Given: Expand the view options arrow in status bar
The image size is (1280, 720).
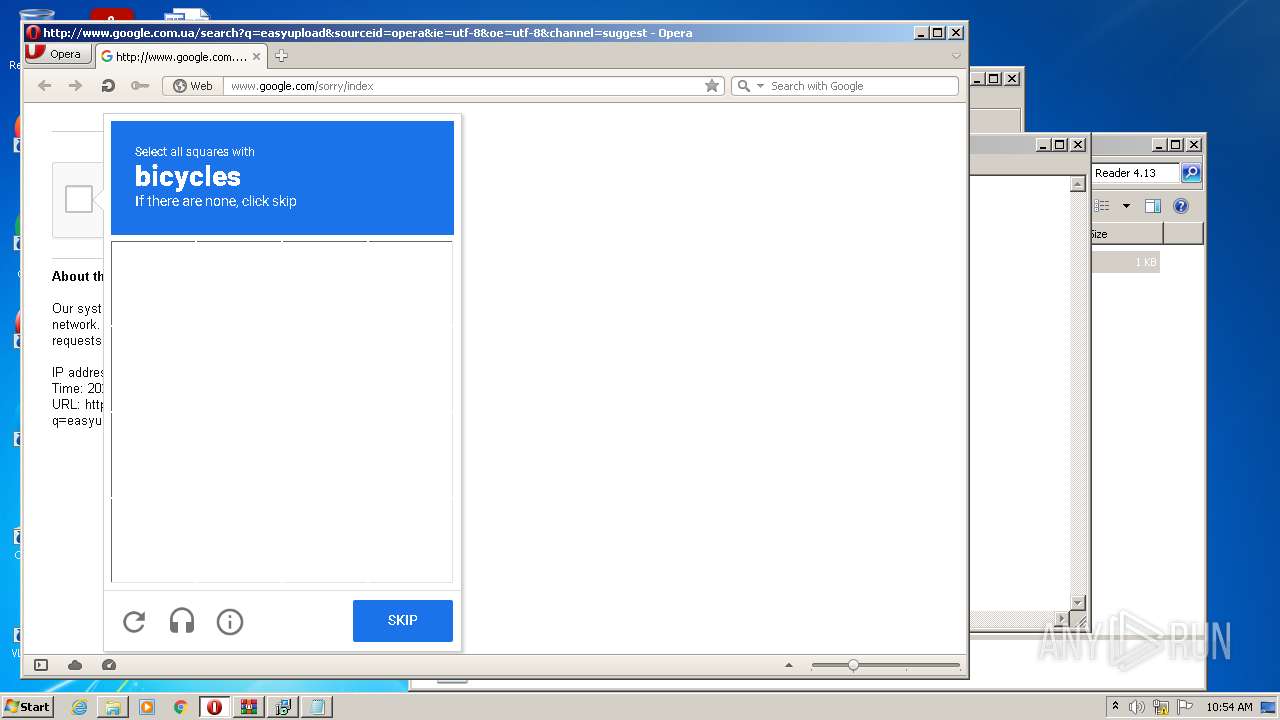Looking at the screenshot, I should point(789,665).
